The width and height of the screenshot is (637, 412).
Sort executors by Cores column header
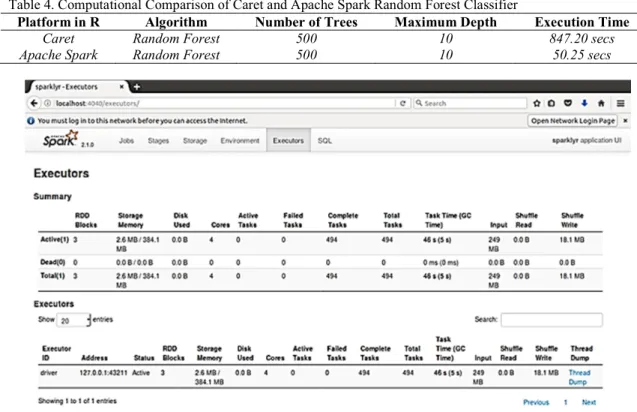pos(275,358)
